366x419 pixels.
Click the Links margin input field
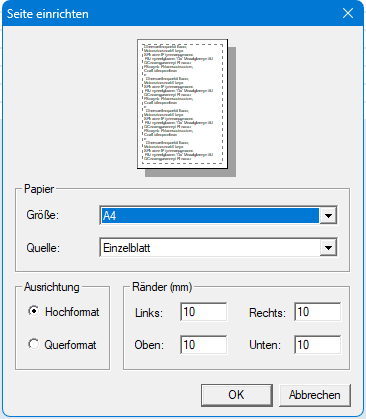coord(204,312)
